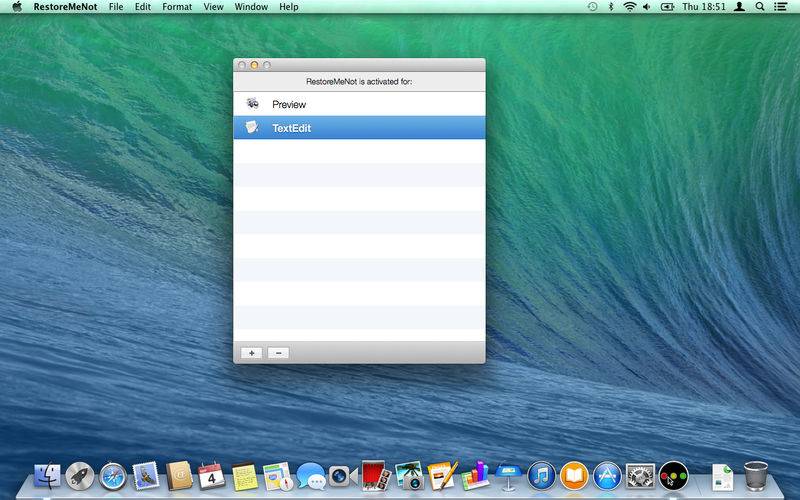This screenshot has width=800, height=500.
Task: Open Contacts book in the Dock
Action: coord(179,476)
